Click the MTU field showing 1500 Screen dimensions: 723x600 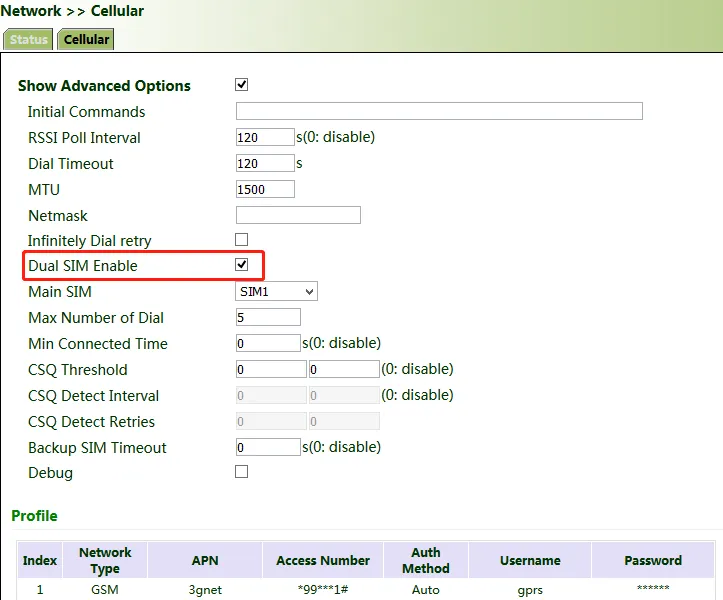[265, 189]
